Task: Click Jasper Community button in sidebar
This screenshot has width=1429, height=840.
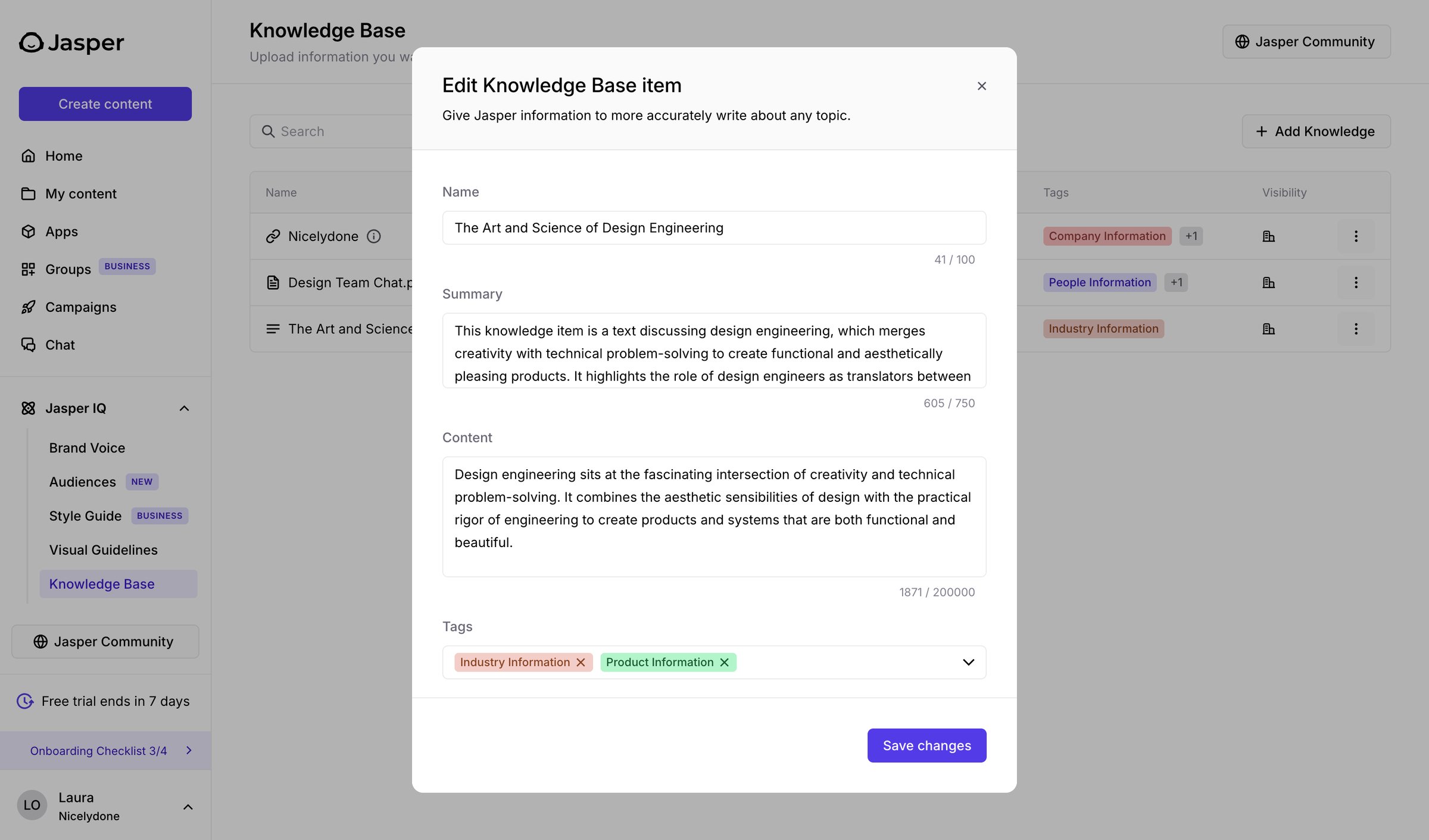Action: tap(105, 641)
